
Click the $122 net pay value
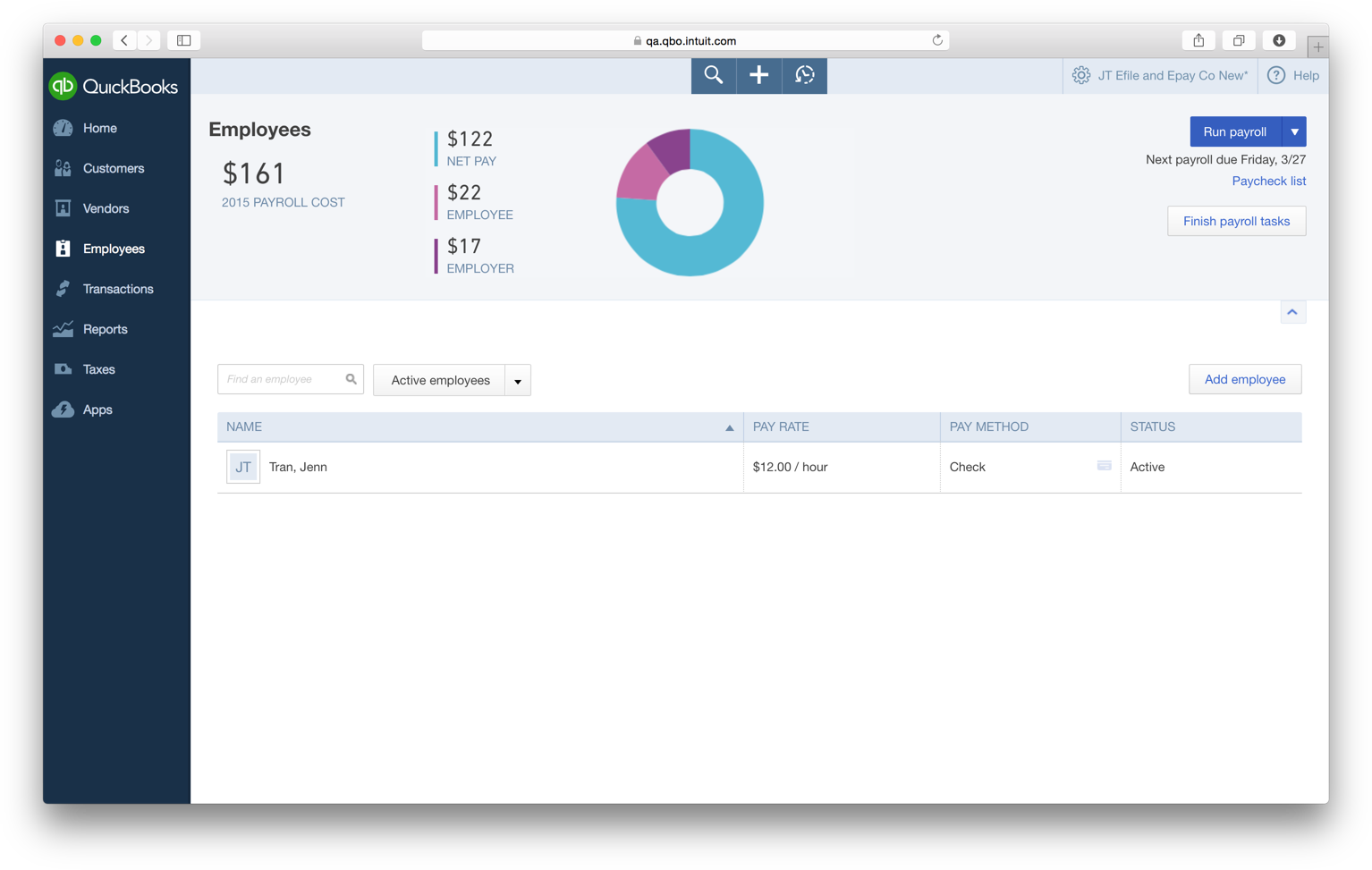470,139
